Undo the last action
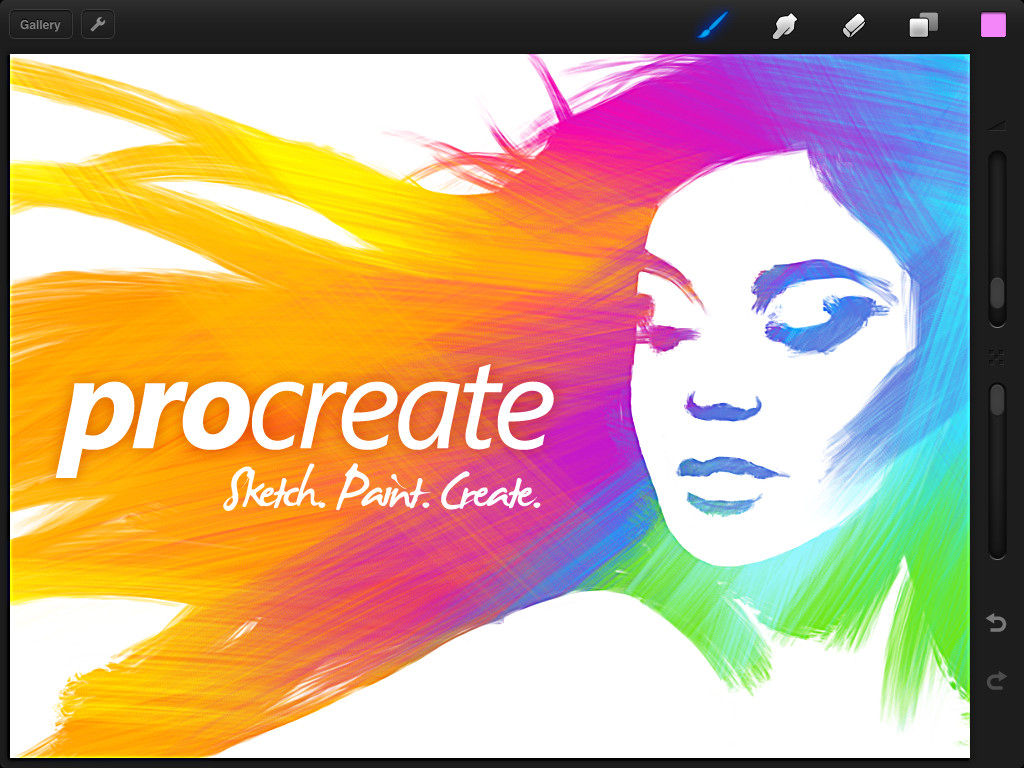This screenshot has height=768, width=1024. point(997,622)
